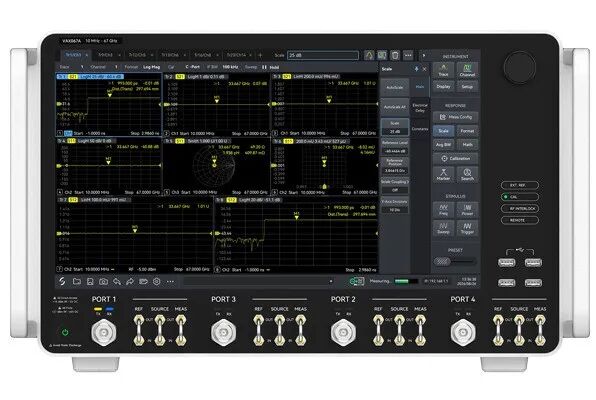Viewport: 596px width, 400px height.
Task: Expand the side panel collapse arrow near Instrument
Action: [x=424, y=56]
